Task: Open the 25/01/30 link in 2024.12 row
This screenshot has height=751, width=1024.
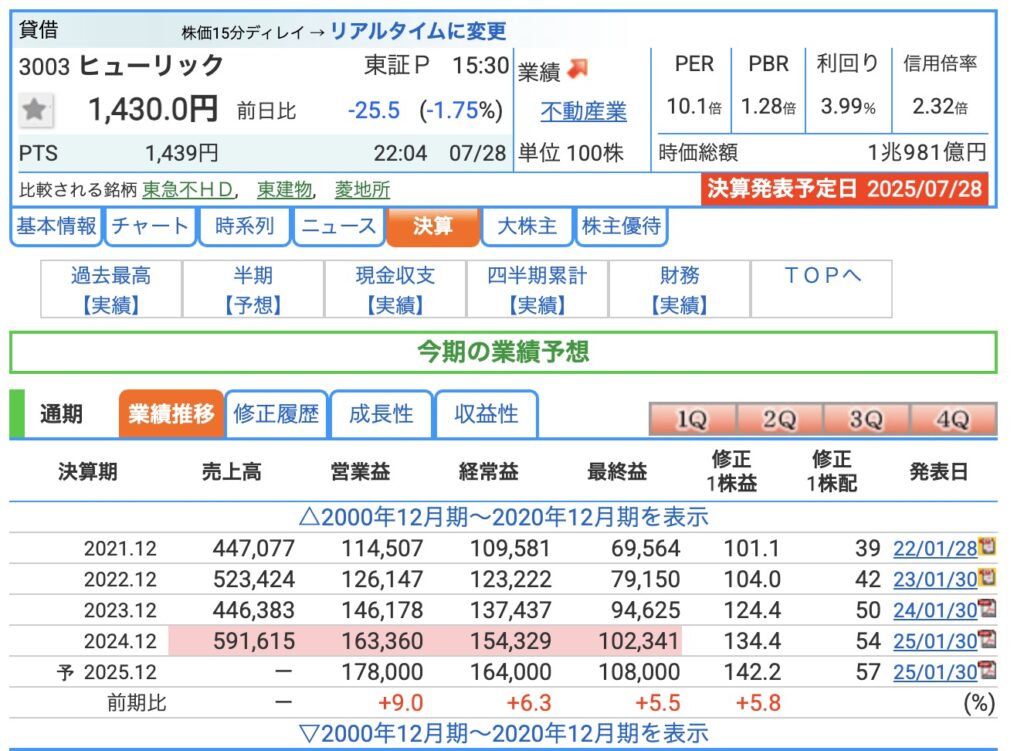Action: (x=935, y=641)
